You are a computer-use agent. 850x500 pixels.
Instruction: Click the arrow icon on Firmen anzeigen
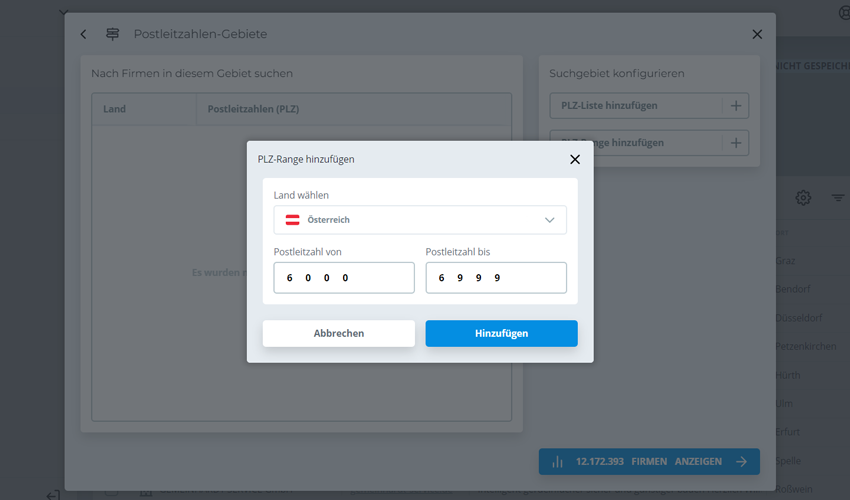tap(741, 462)
